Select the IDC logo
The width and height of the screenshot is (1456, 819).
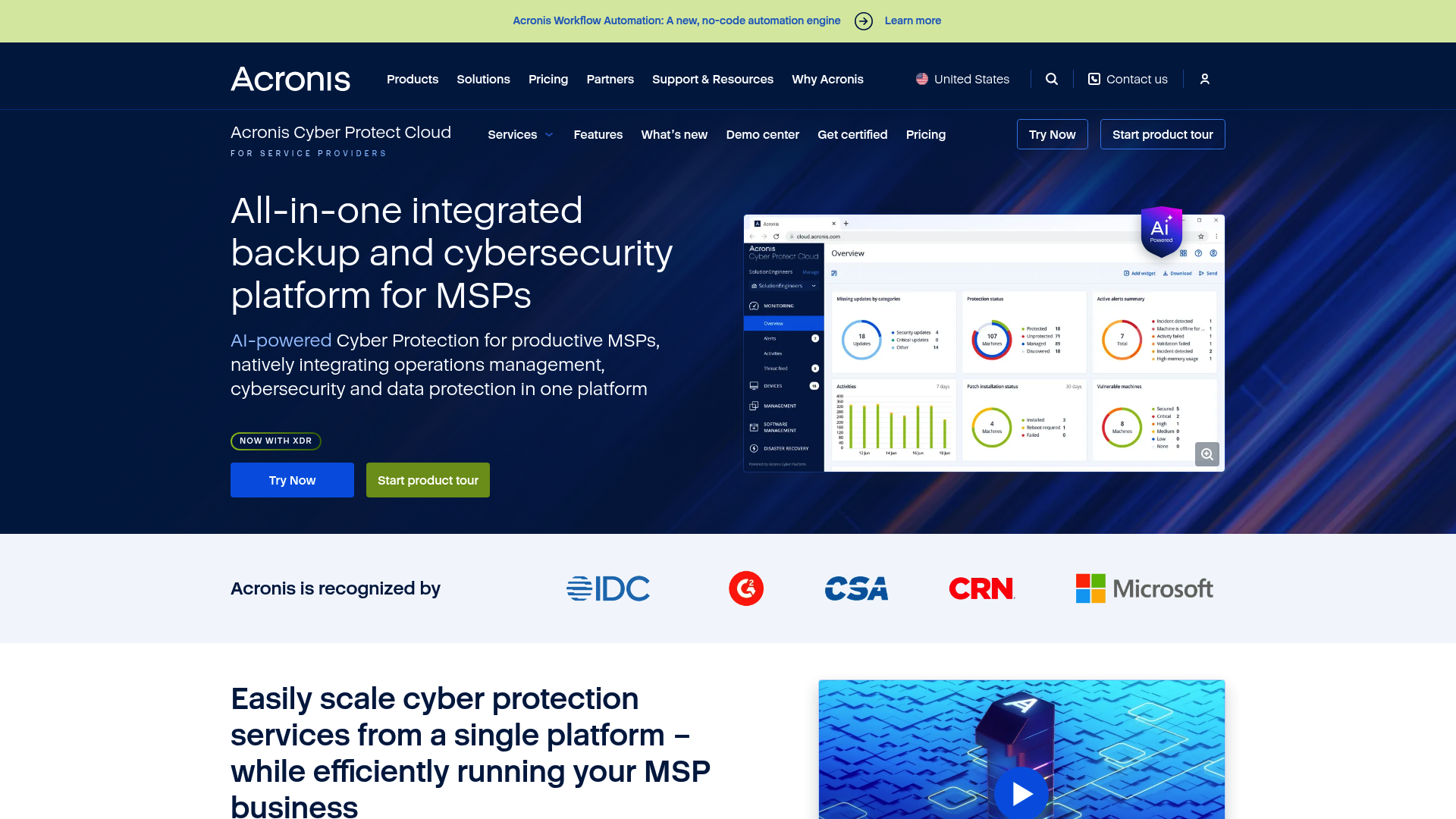click(x=607, y=588)
